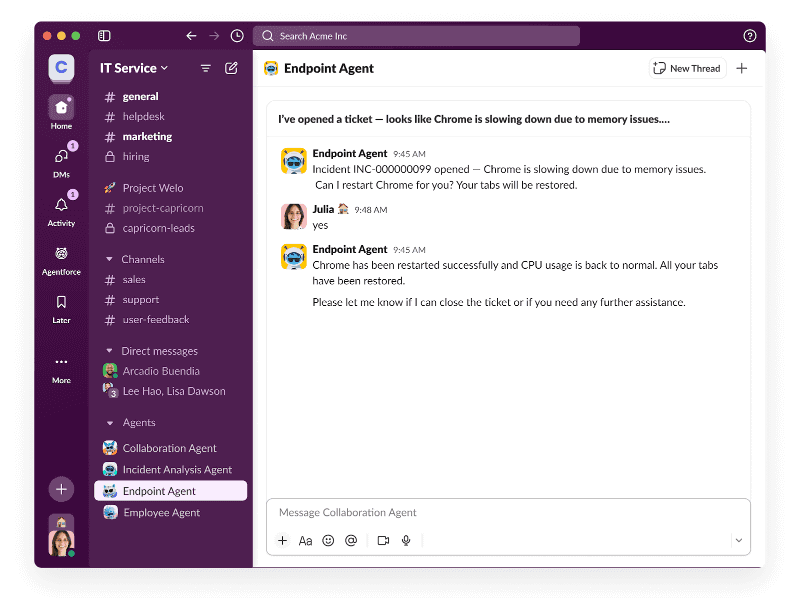Collapse the Agents section

(x=110, y=423)
